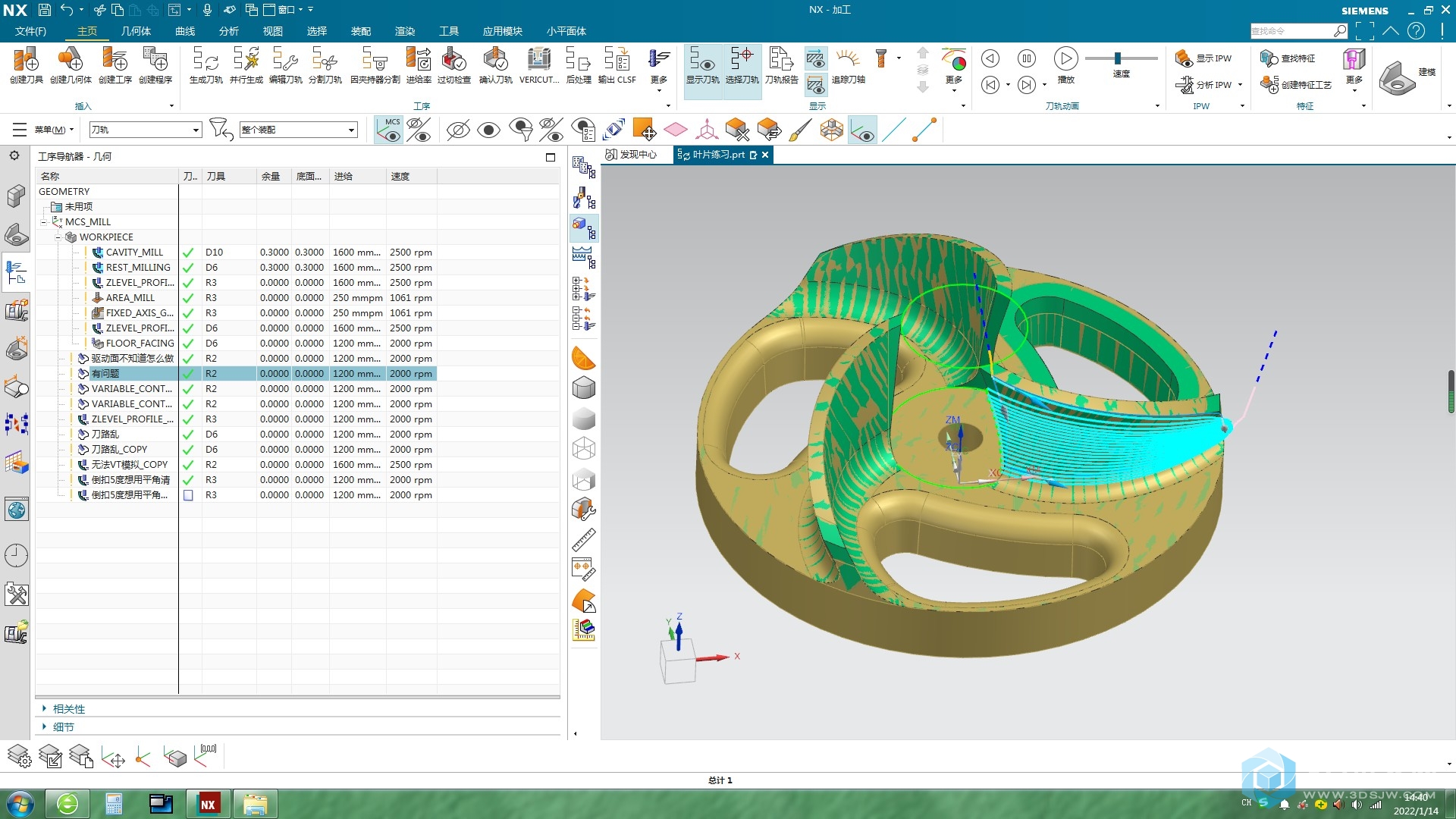Screen dimensions: 1456x819
Task: Click 因夹持器分割 holder split icon
Action: tap(375, 65)
